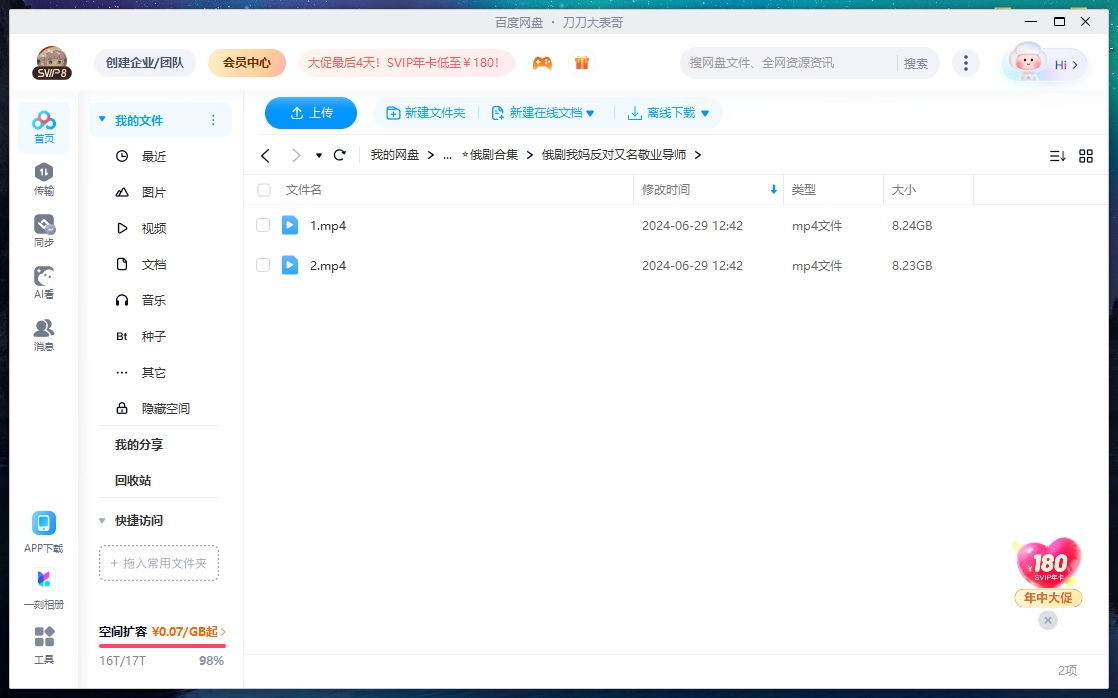Open the APP下载 sidebar icon
The image size is (1118, 698).
43,533
